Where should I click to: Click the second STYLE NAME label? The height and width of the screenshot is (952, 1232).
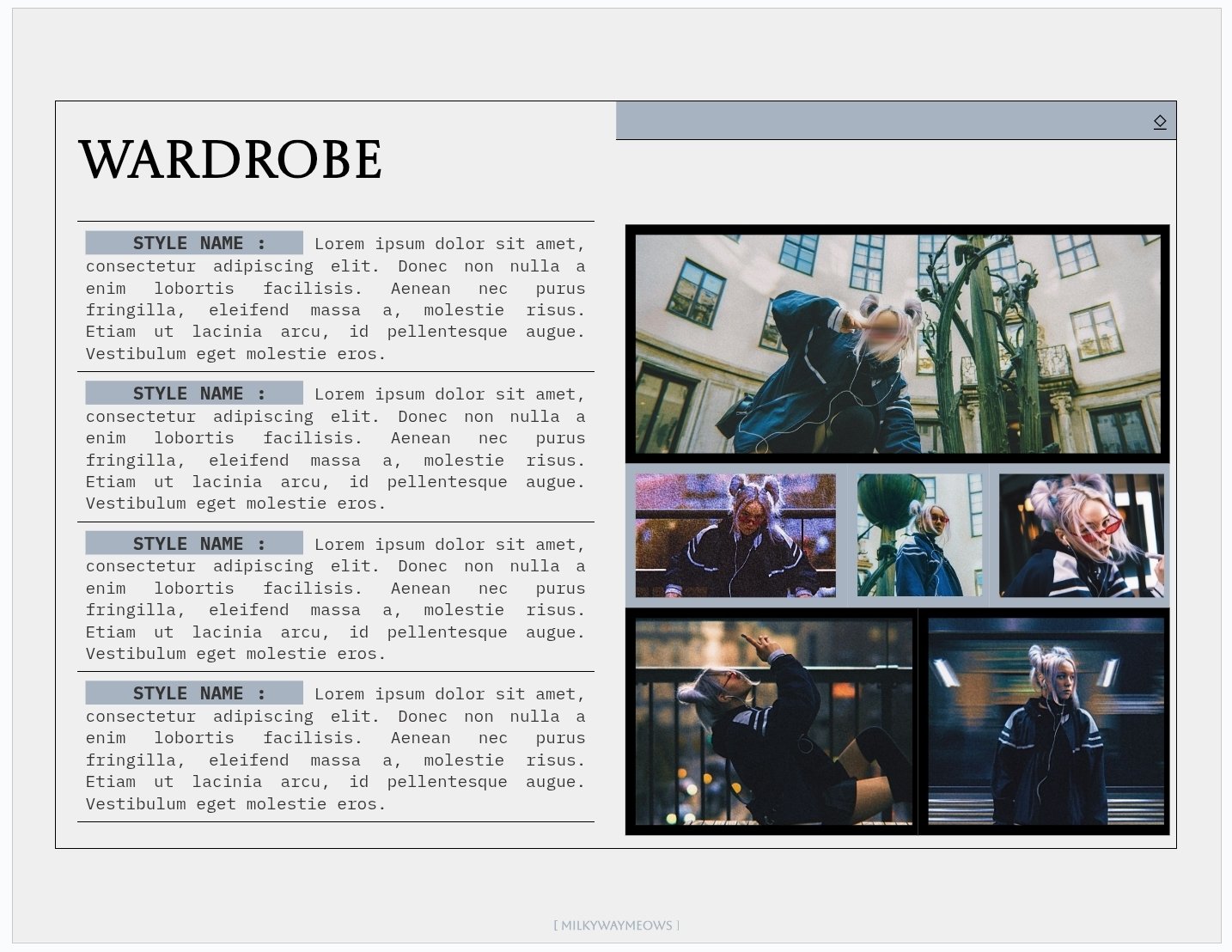(x=194, y=394)
